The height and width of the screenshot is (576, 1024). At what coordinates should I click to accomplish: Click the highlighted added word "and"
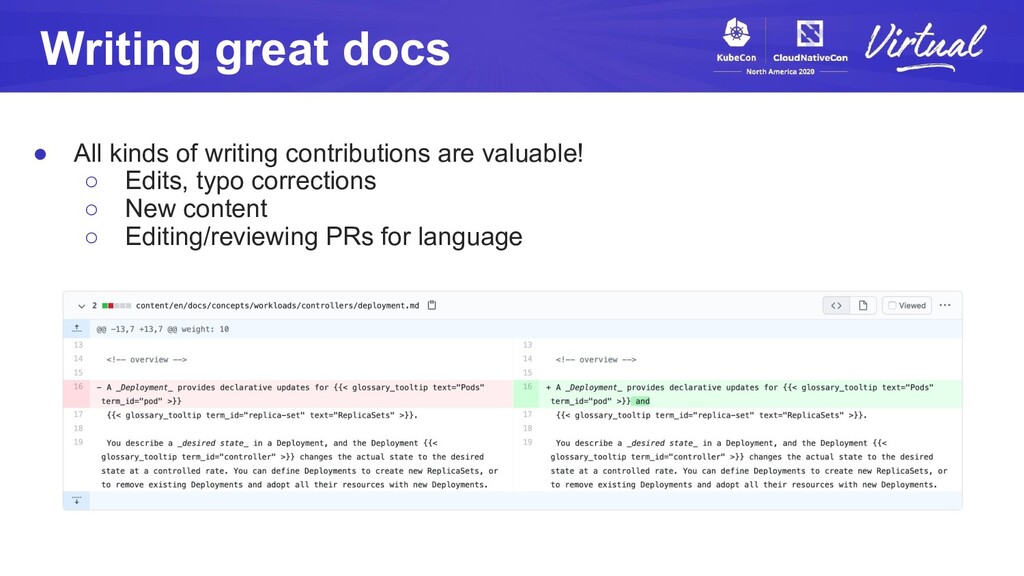coord(643,401)
